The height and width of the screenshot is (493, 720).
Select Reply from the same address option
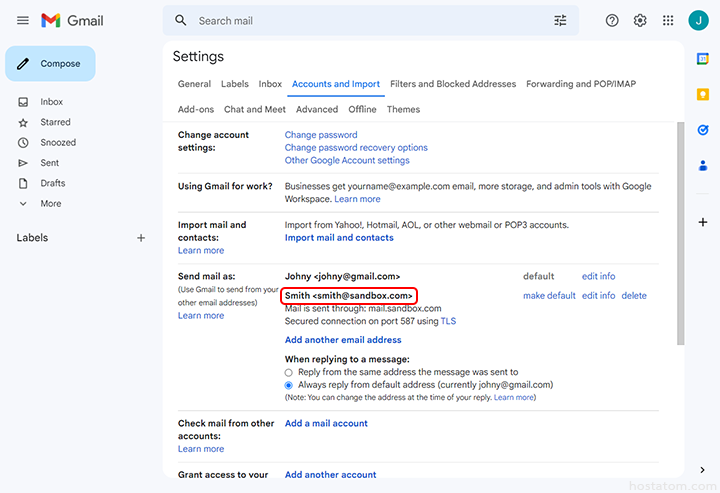(x=289, y=372)
